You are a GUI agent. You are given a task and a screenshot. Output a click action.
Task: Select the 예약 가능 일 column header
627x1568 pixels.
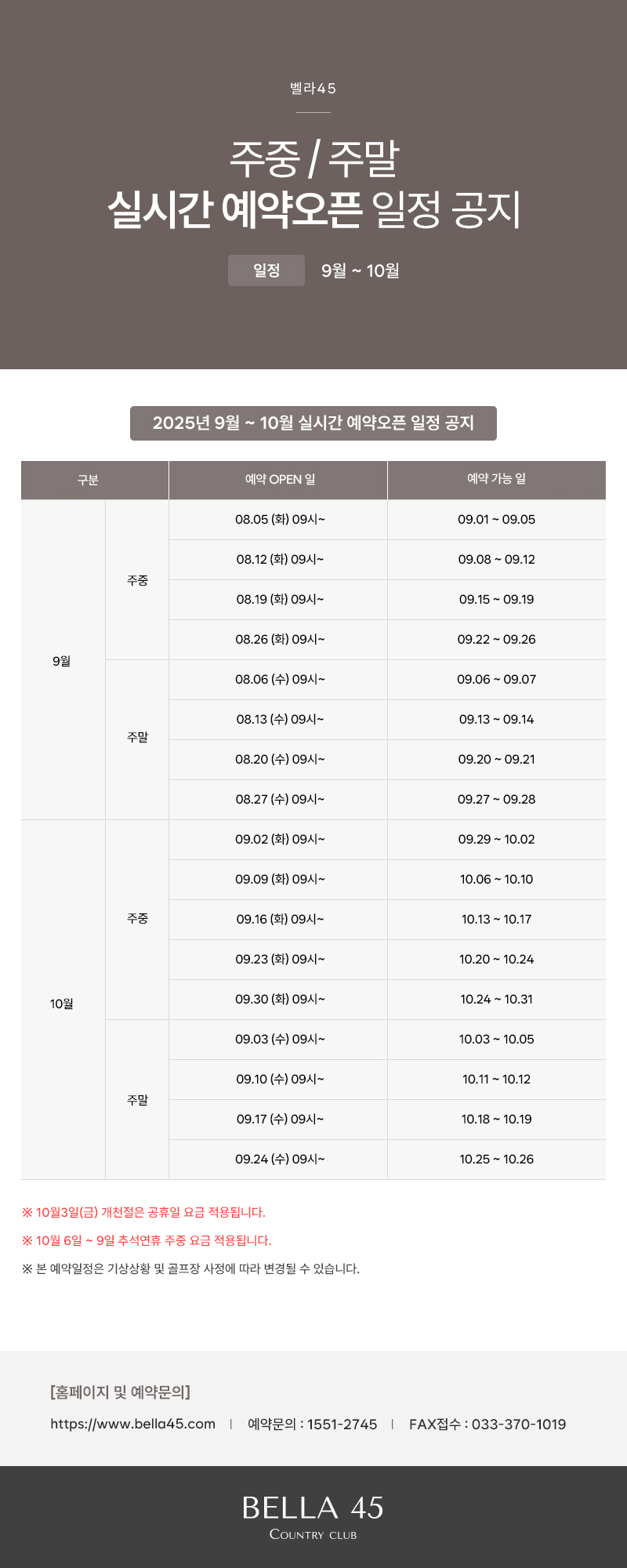tap(497, 480)
